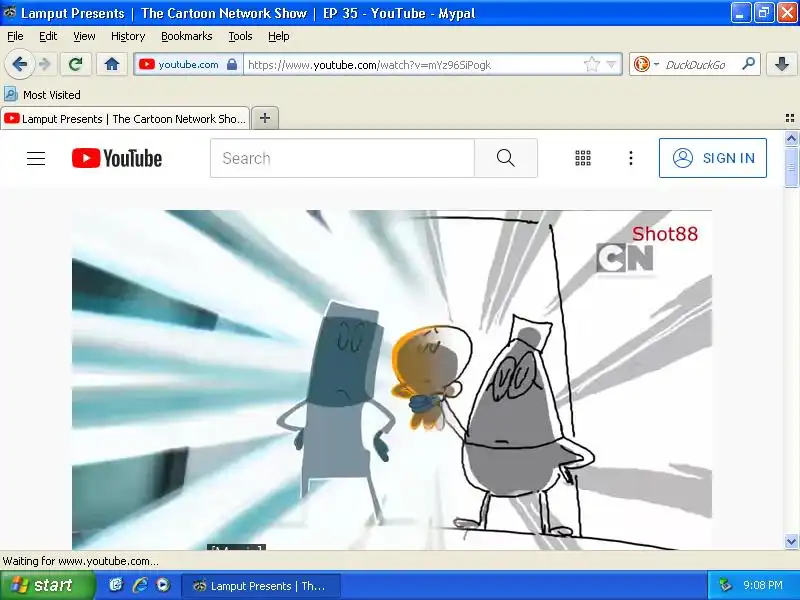Open the YouTube apps grid icon
Image resolution: width=800 pixels, height=600 pixels.
(583, 158)
